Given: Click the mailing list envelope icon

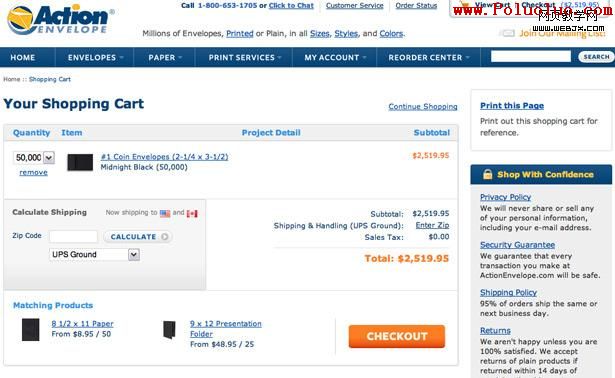Looking at the screenshot, I should tap(507, 33).
